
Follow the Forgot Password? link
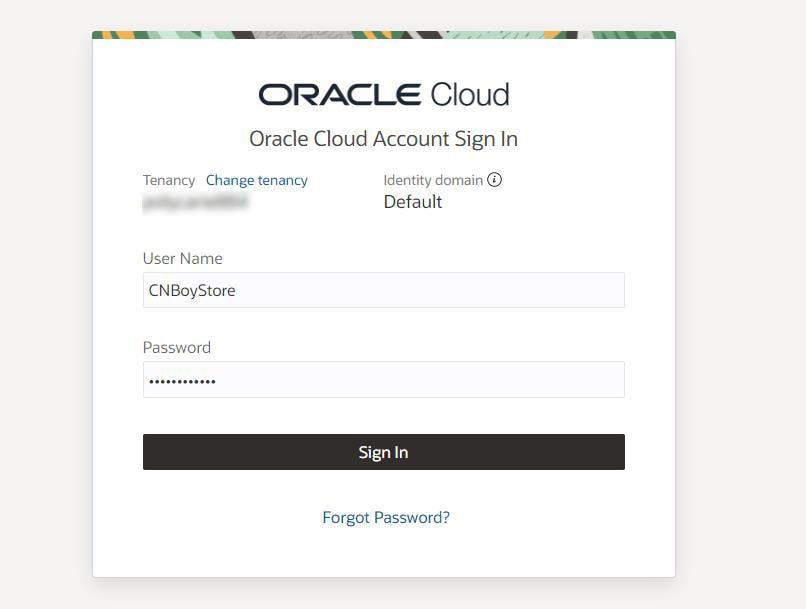point(386,518)
